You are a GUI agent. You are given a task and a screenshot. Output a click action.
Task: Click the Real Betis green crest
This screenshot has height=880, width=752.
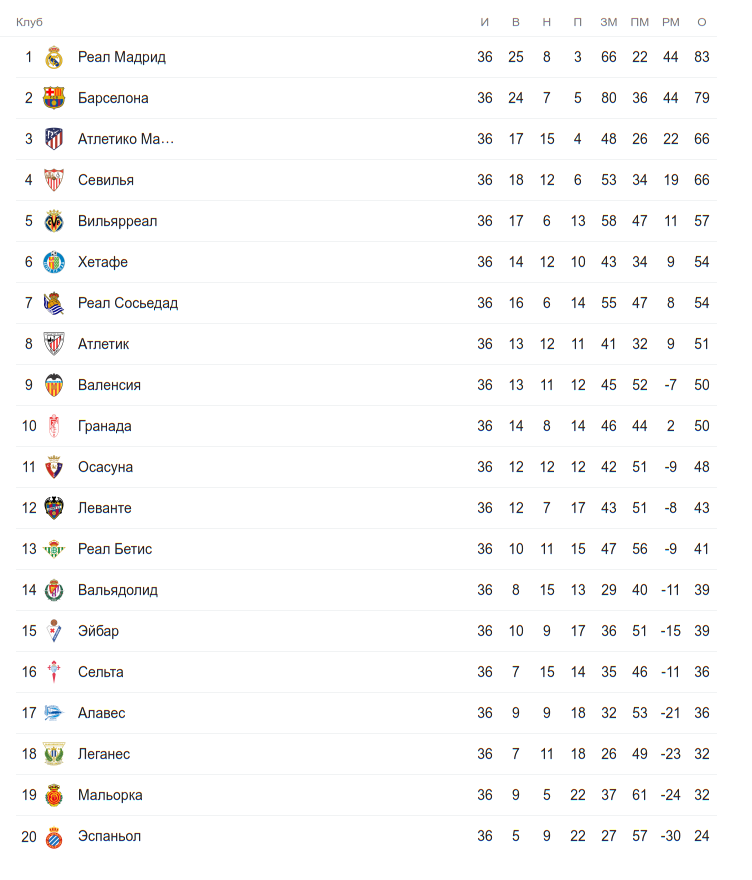click(x=54, y=550)
